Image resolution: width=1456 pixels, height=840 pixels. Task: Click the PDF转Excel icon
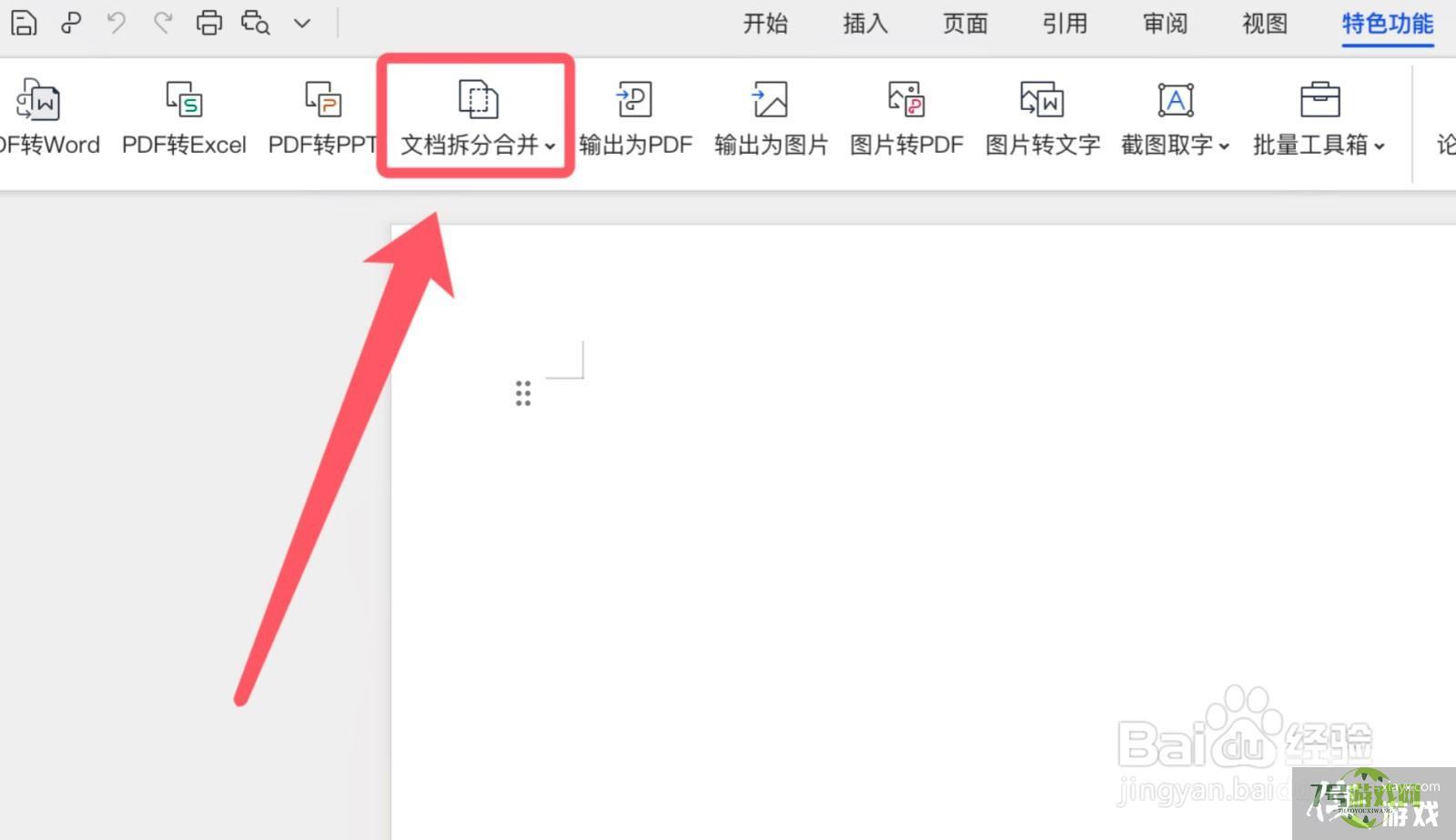click(x=184, y=99)
